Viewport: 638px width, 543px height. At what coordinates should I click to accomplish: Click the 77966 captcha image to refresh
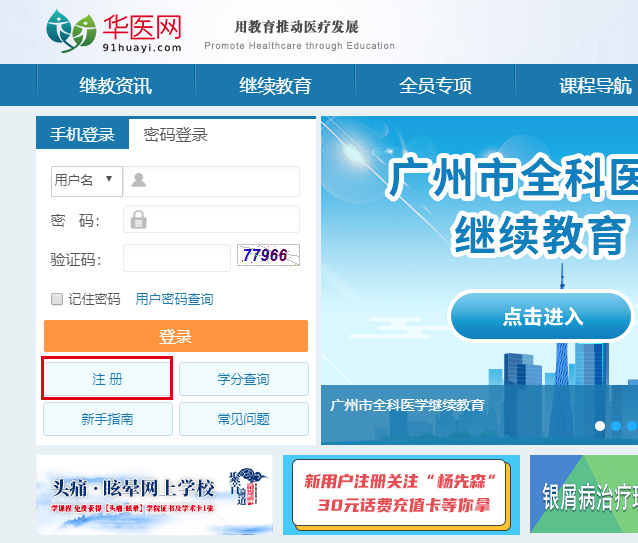click(269, 255)
